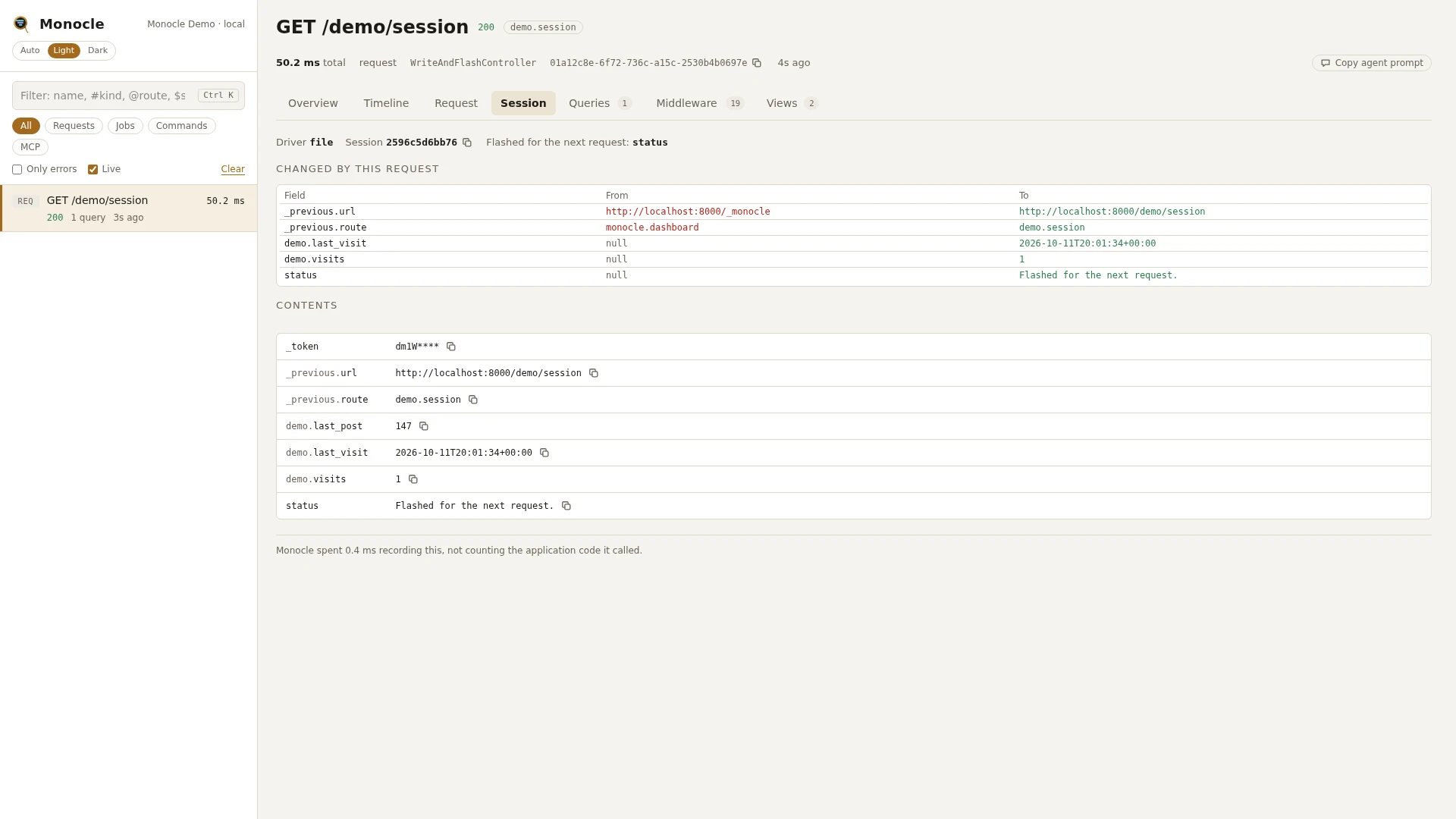Switch theme to Dark
Screen dimensions: 1456x819
point(98,51)
